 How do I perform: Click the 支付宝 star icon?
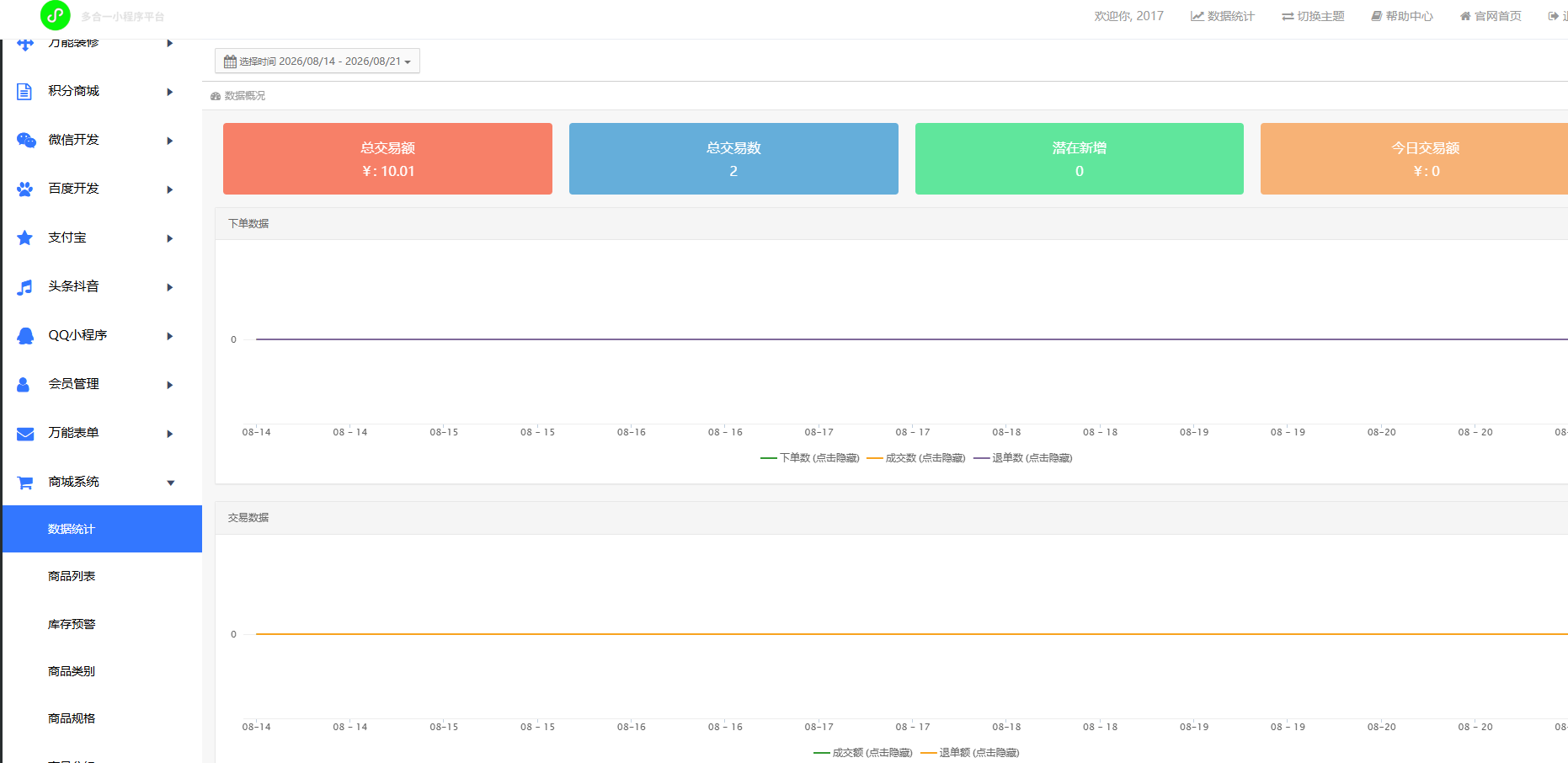click(x=25, y=237)
